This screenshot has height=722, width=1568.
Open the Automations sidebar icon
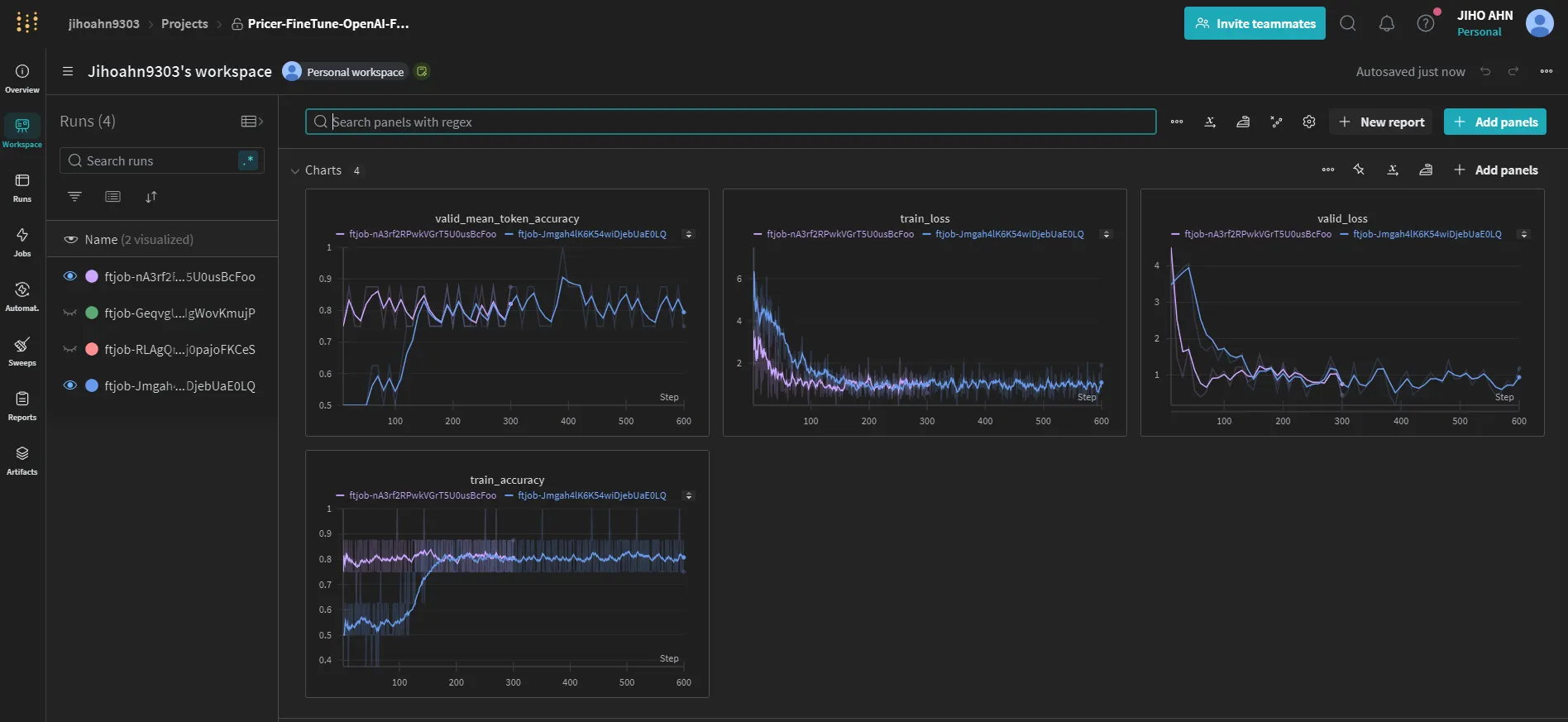(22, 296)
